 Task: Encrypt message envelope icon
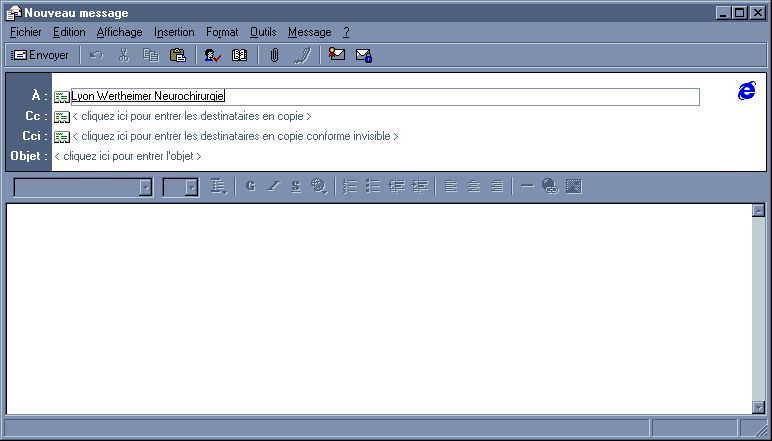(x=364, y=55)
